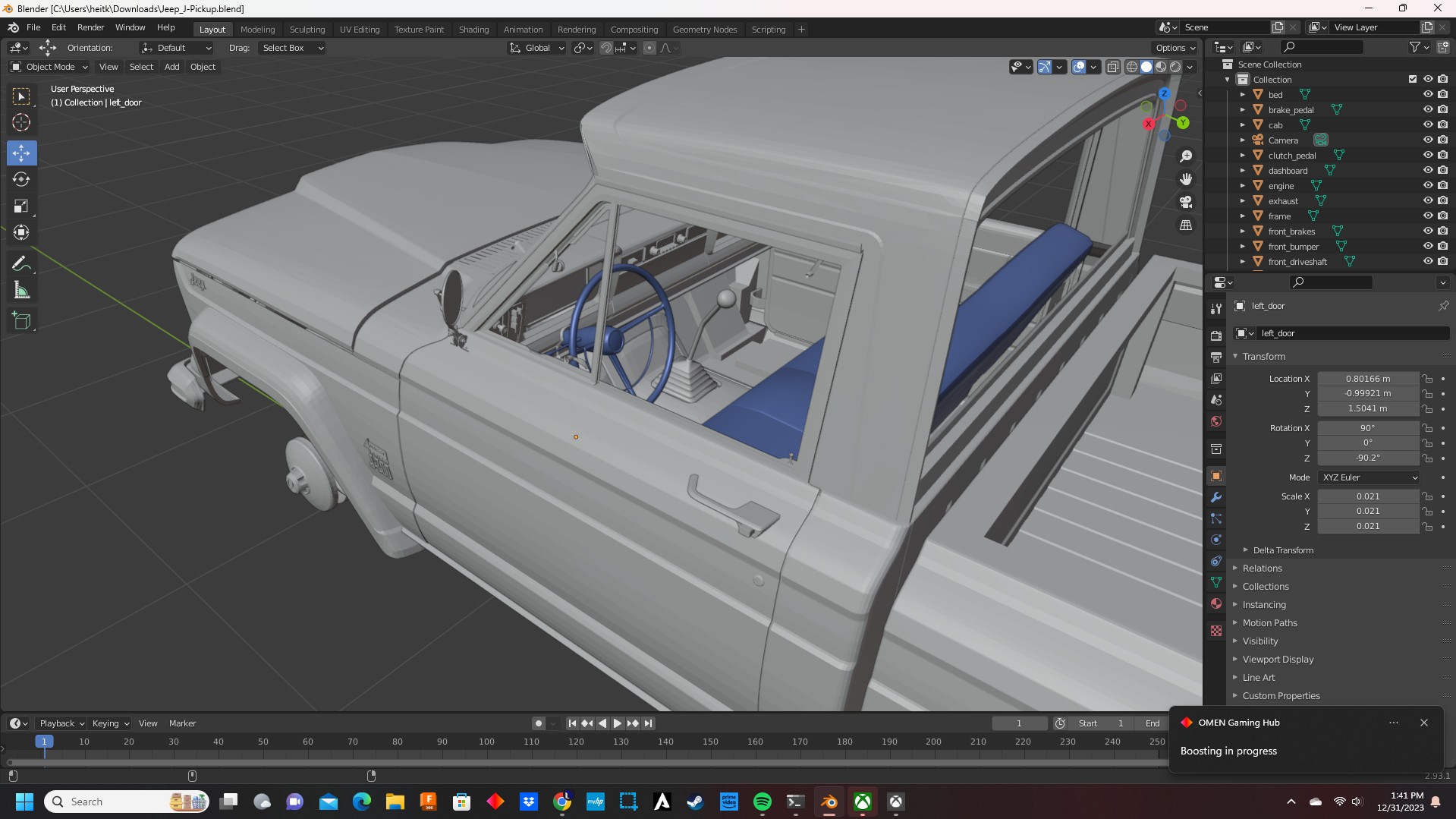Select the Annotate pencil tool
The width and height of the screenshot is (1456, 819).
(x=21, y=264)
